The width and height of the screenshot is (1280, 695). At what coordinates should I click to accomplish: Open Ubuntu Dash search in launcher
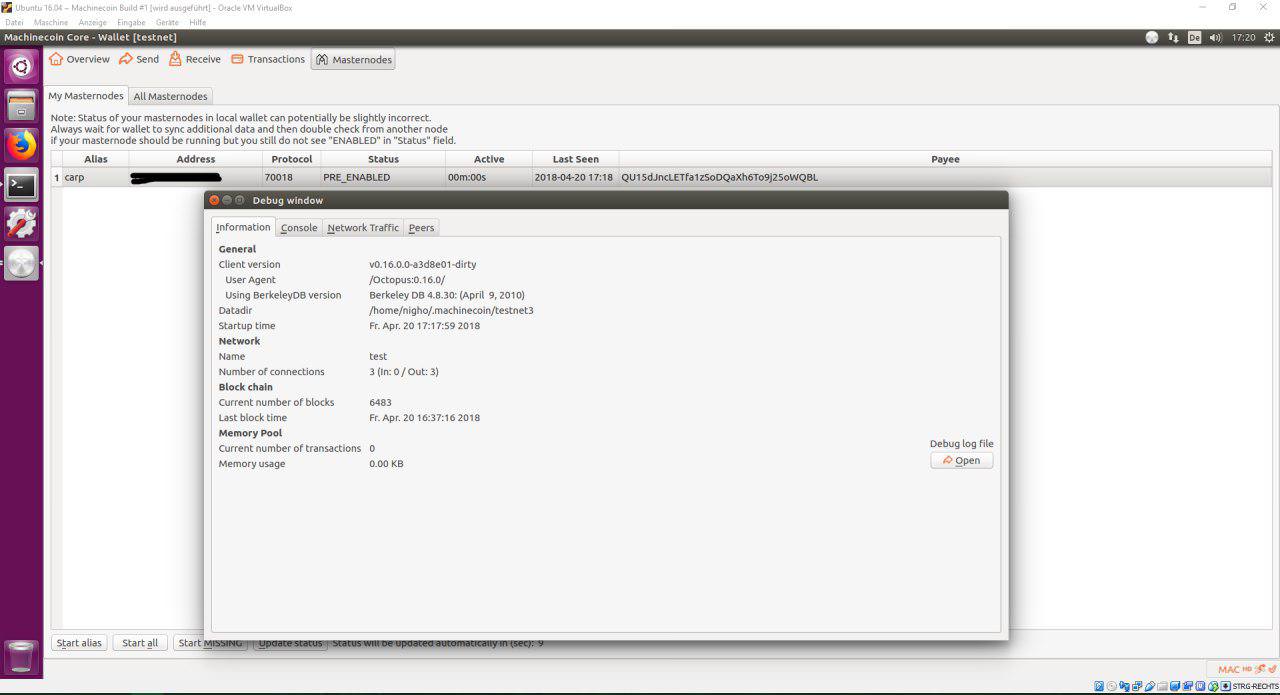pyautogui.click(x=22, y=67)
